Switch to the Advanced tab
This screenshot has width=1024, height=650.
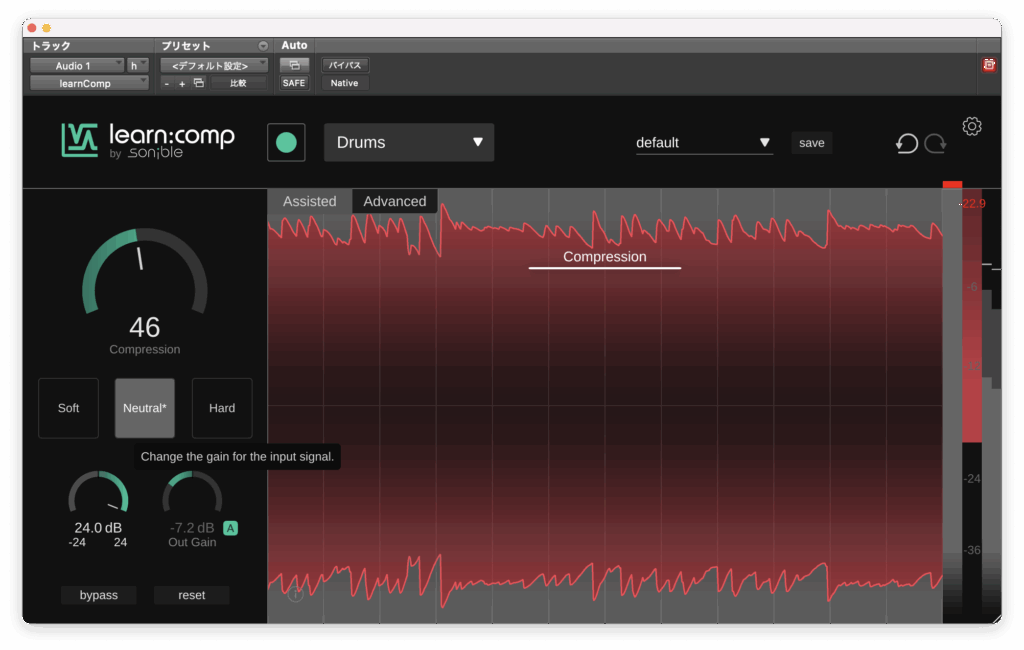[x=394, y=201]
